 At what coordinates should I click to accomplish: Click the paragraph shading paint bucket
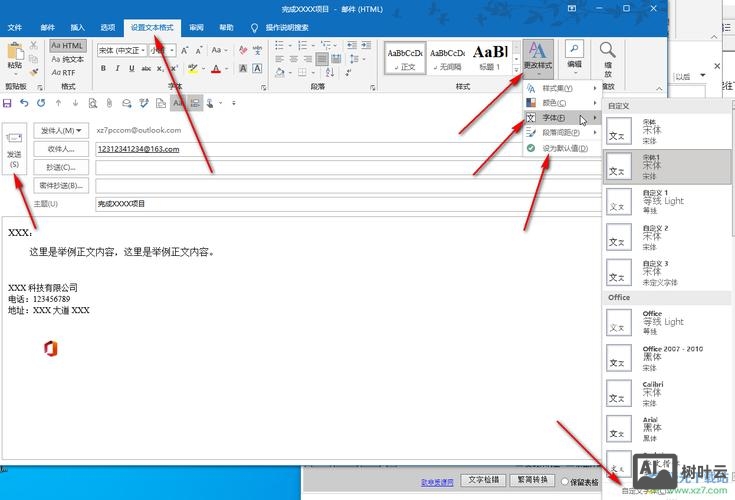click(280, 72)
